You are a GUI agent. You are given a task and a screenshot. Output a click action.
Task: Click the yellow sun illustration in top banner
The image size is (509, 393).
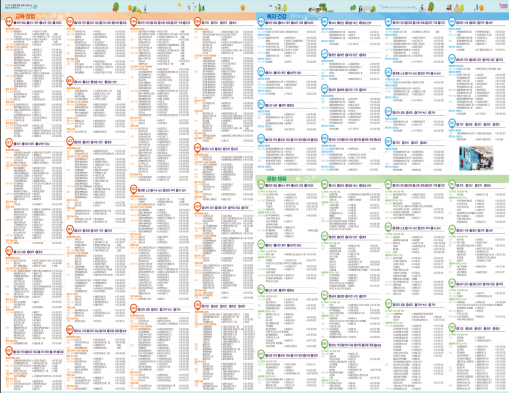(x=179, y=5)
